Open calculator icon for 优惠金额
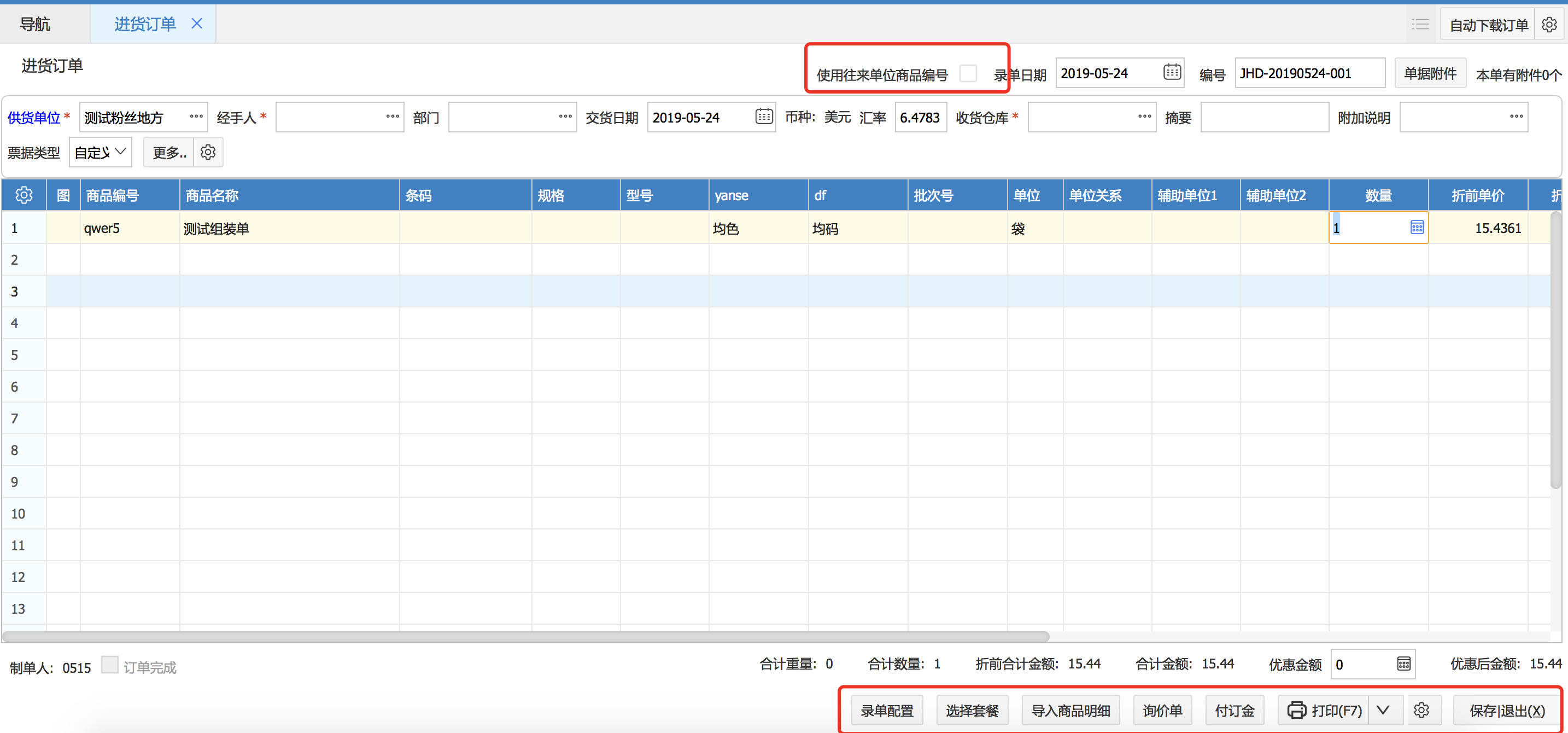The width and height of the screenshot is (1568, 733). tap(1403, 664)
